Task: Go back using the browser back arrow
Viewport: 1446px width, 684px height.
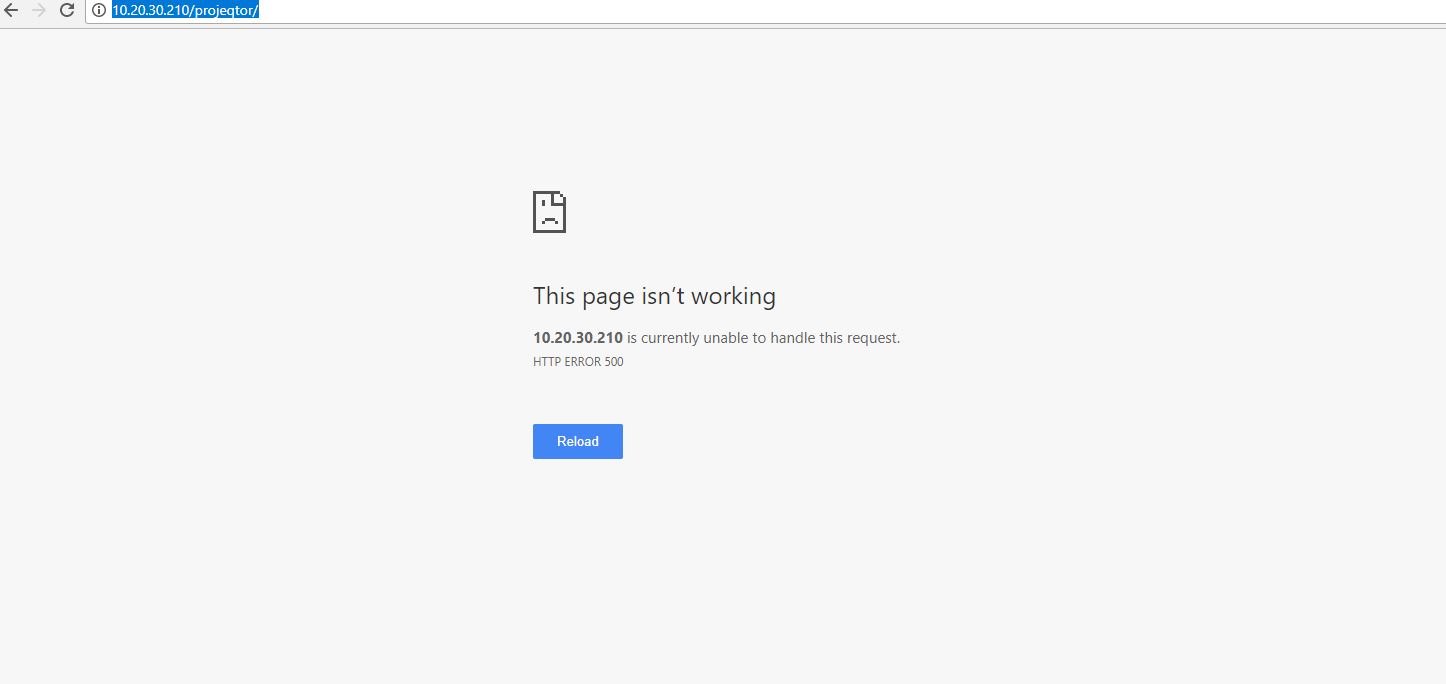Action: pos(12,10)
